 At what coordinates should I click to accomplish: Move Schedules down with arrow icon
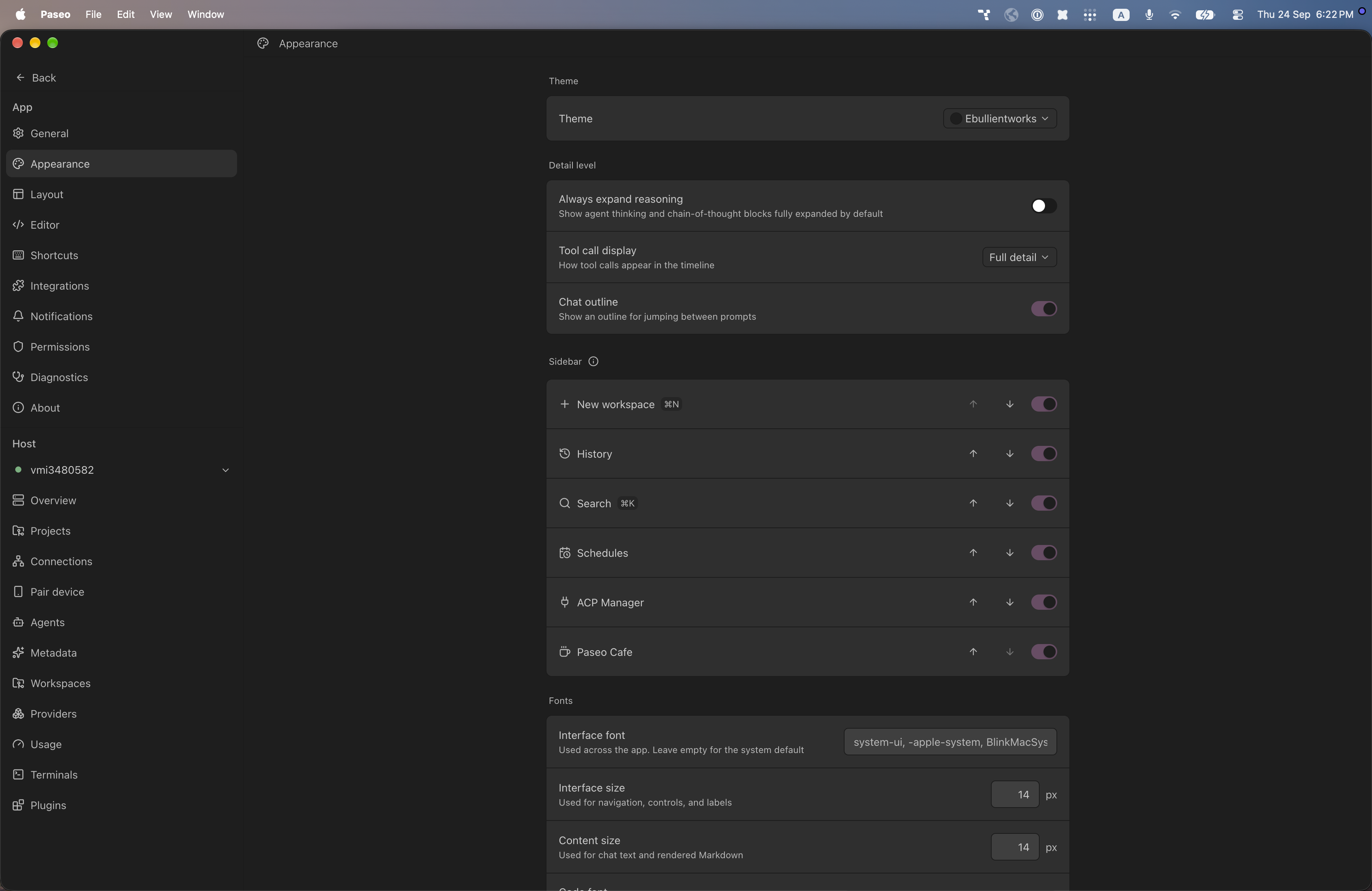point(1010,553)
